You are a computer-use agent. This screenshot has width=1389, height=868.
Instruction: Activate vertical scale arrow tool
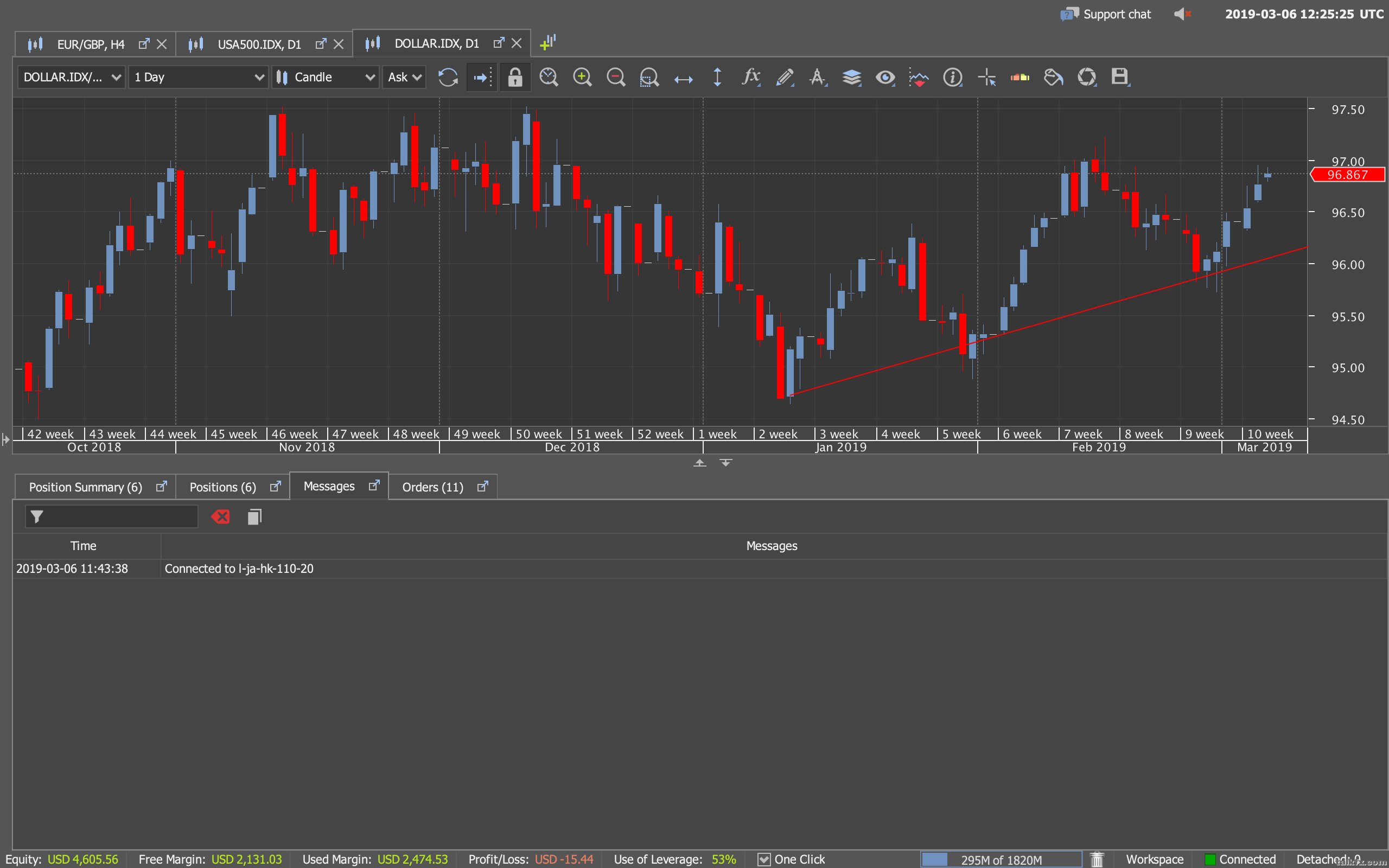pos(717,77)
